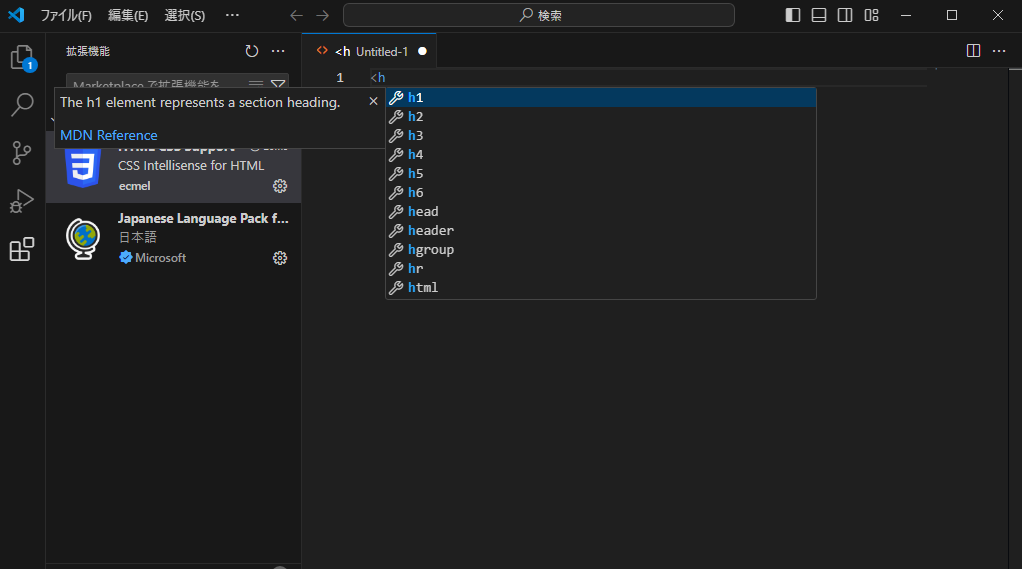The height and width of the screenshot is (569, 1022).
Task: Switch to the Untitled-1 editor tab
Action: [381, 51]
